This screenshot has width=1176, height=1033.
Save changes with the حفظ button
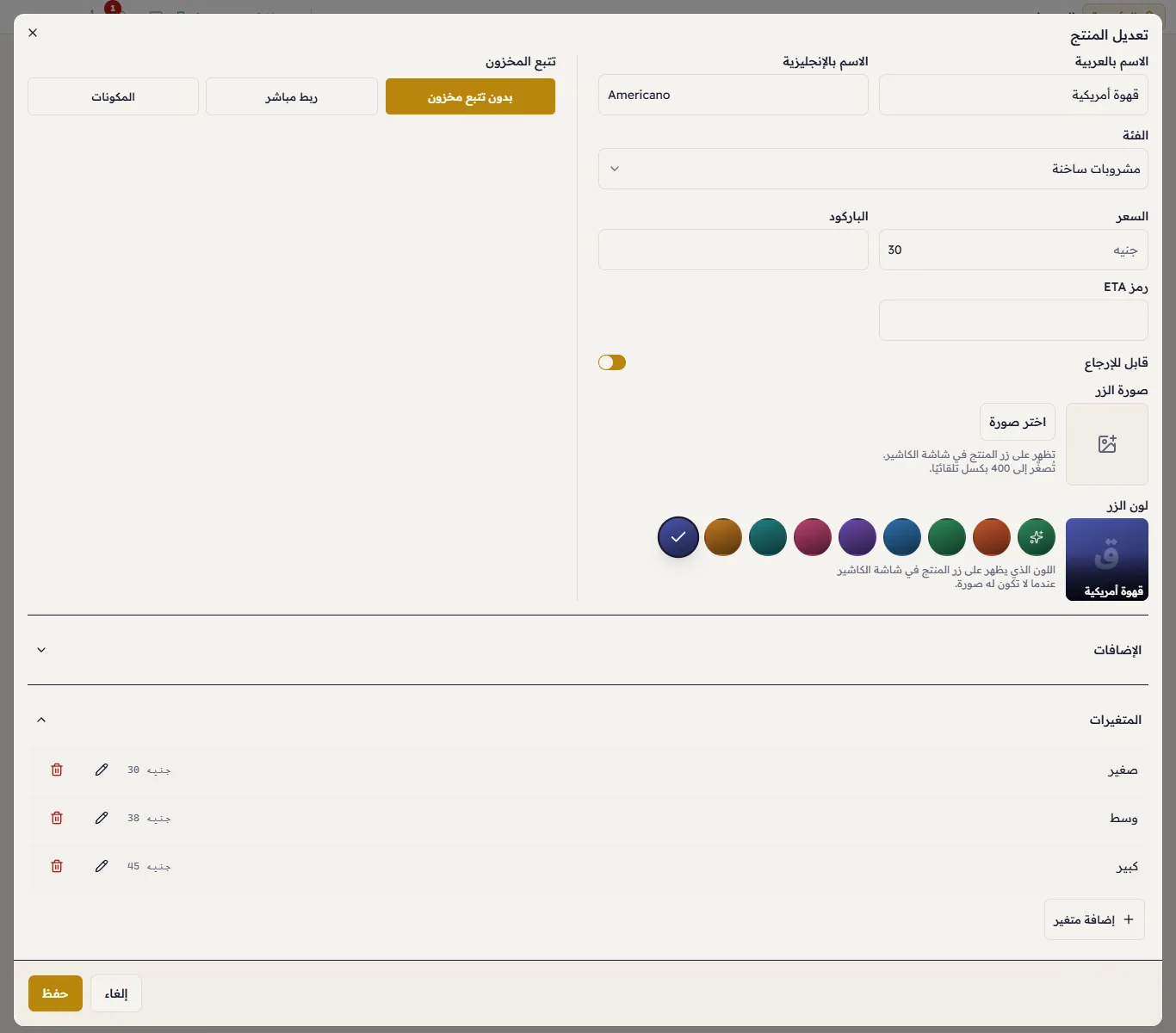pos(55,993)
